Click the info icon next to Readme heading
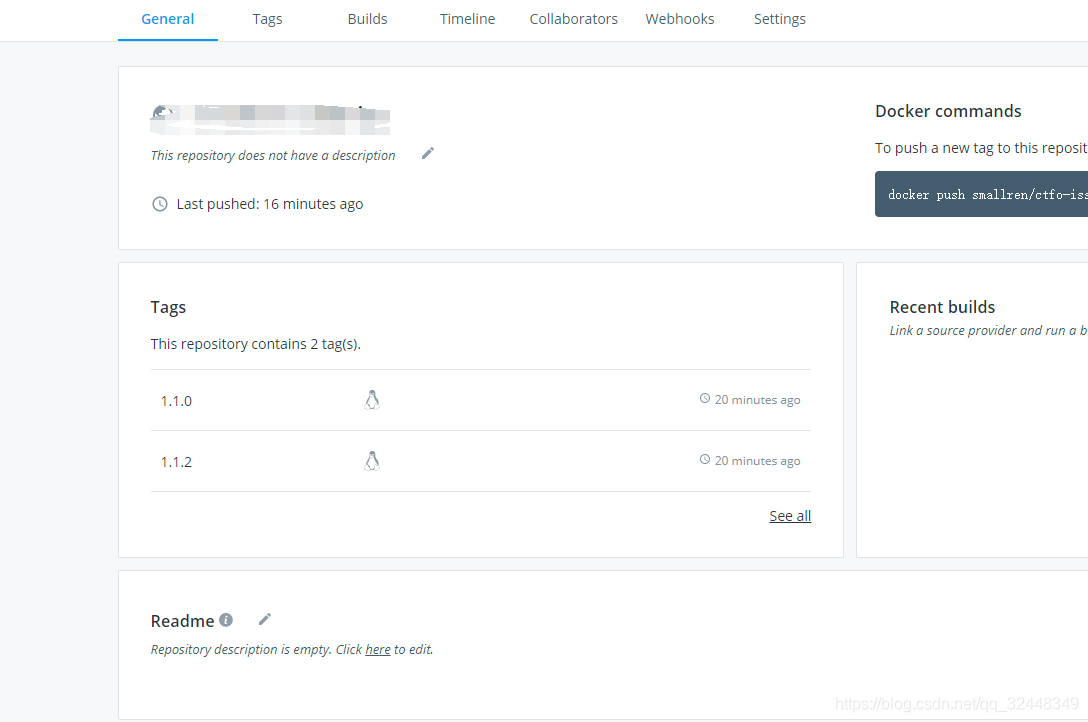The image size is (1088, 722). tap(225, 619)
